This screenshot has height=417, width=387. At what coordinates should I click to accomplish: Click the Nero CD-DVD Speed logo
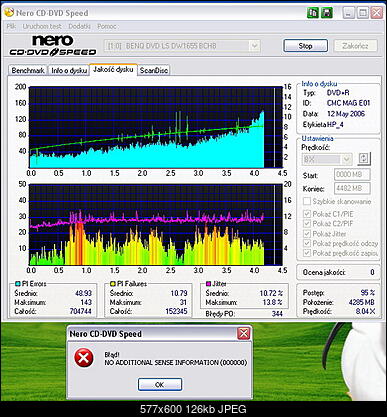tap(53, 45)
